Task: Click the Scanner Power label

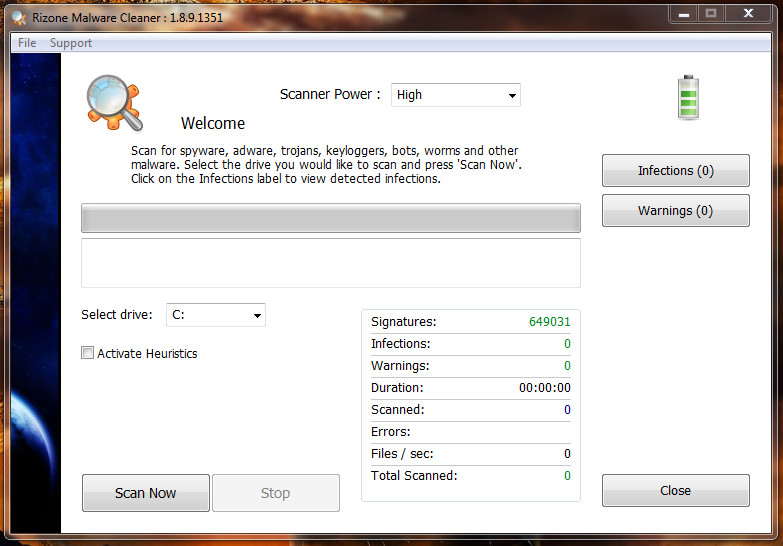Action: [330, 94]
